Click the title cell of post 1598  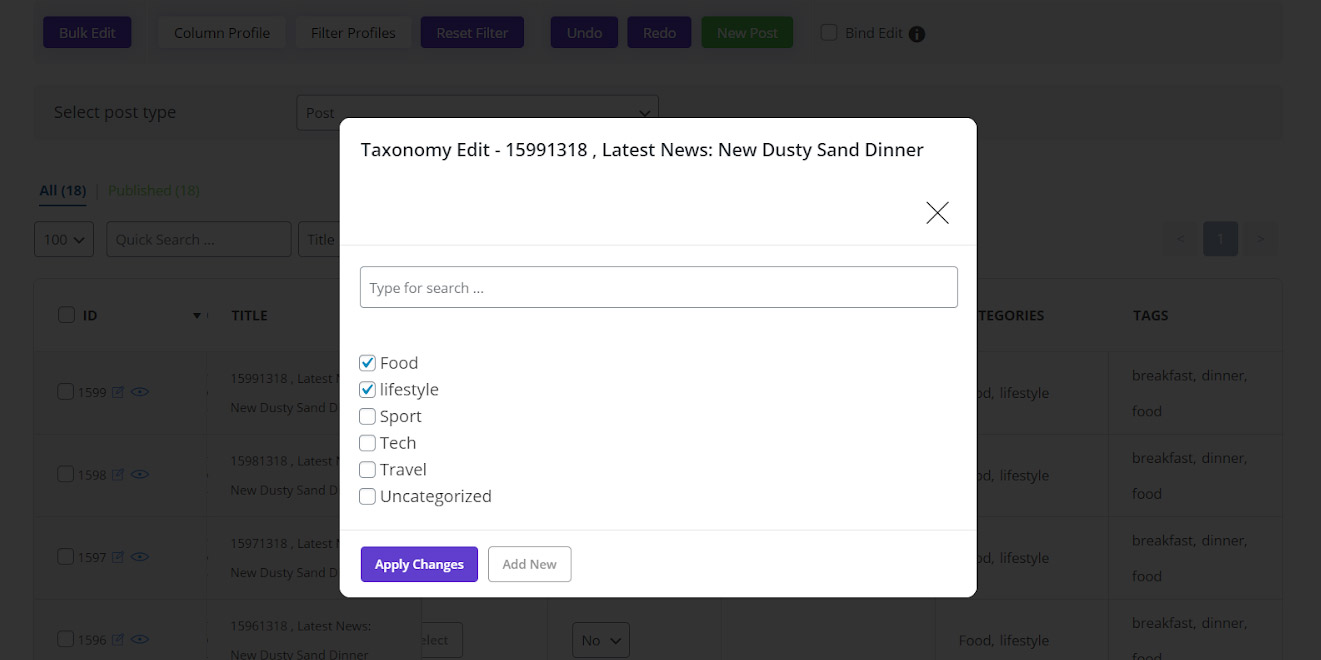[x=285, y=475]
